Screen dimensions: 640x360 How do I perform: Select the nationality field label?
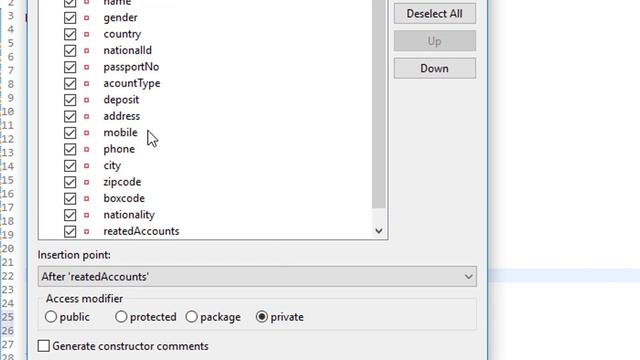[x=129, y=215]
